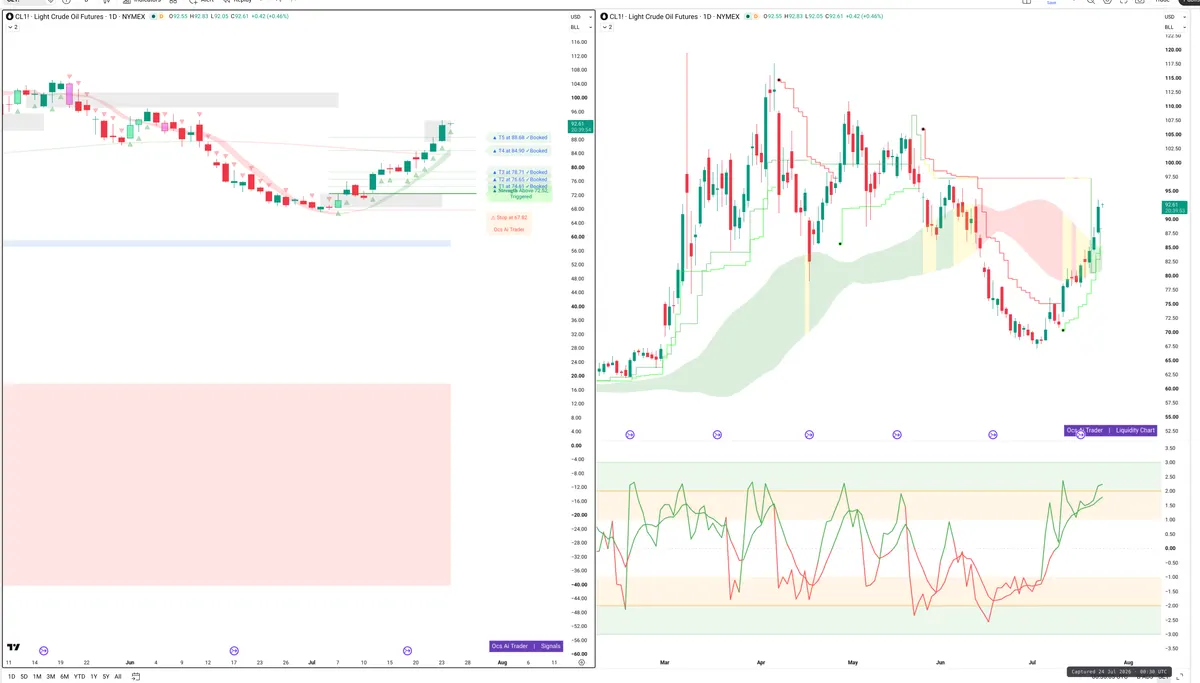Click the orange Ocs Ai Trader tag below Stop

tap(508, 230)
